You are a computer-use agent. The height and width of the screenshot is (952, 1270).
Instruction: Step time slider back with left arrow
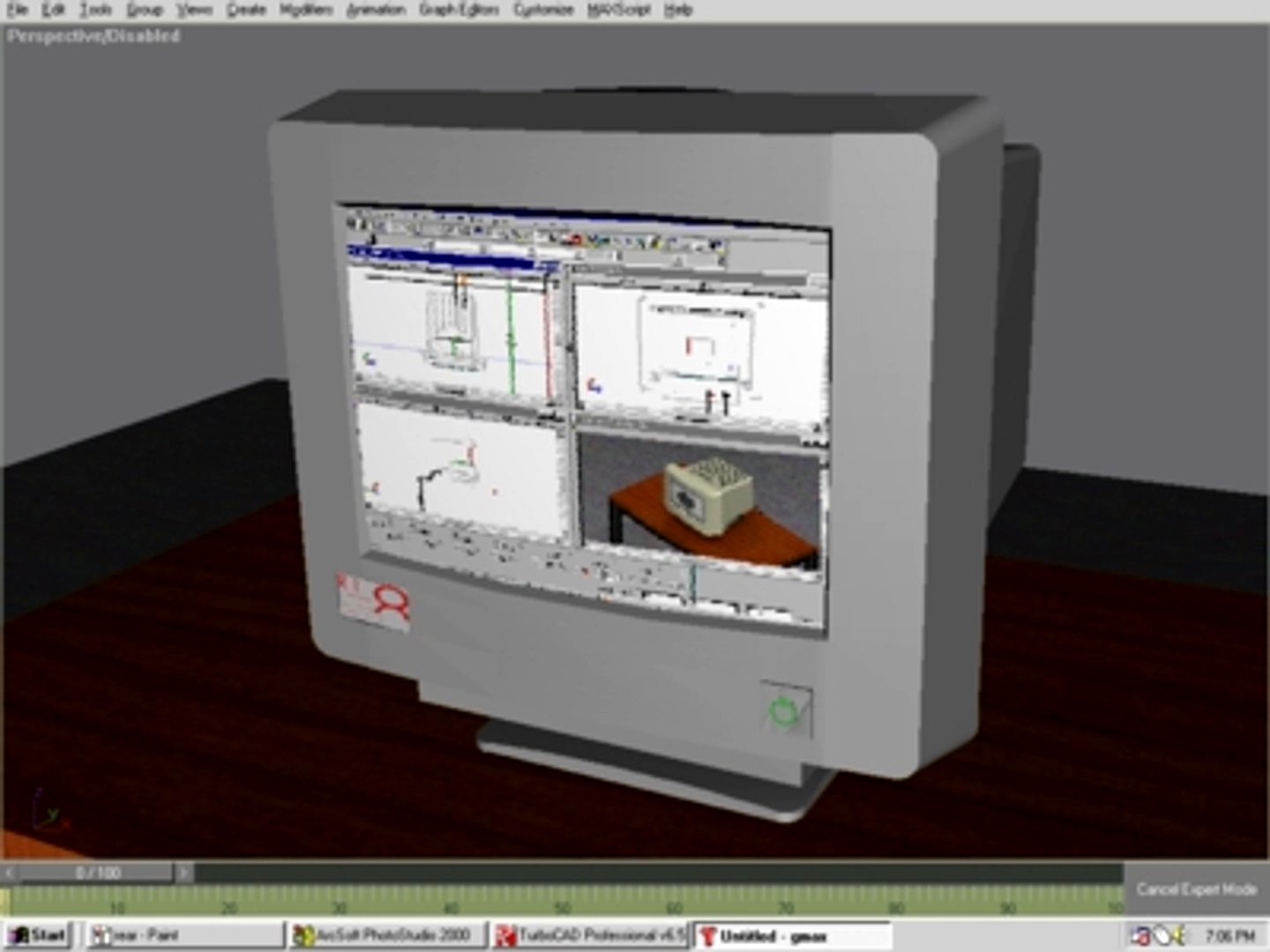[x=10, y=873]
